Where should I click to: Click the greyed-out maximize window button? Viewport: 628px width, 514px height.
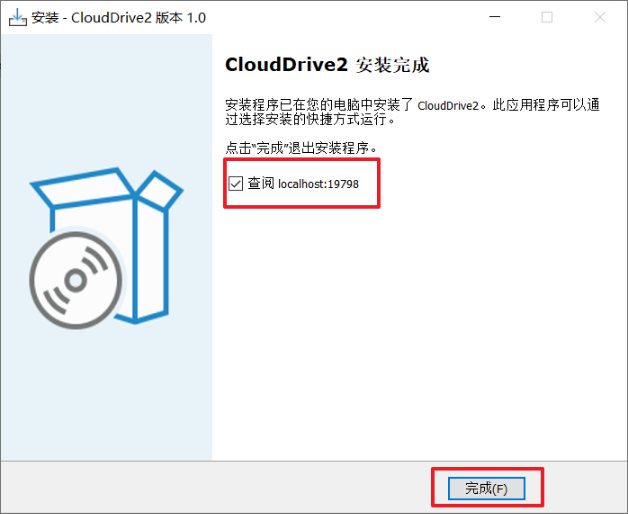(x=547, y=17)
